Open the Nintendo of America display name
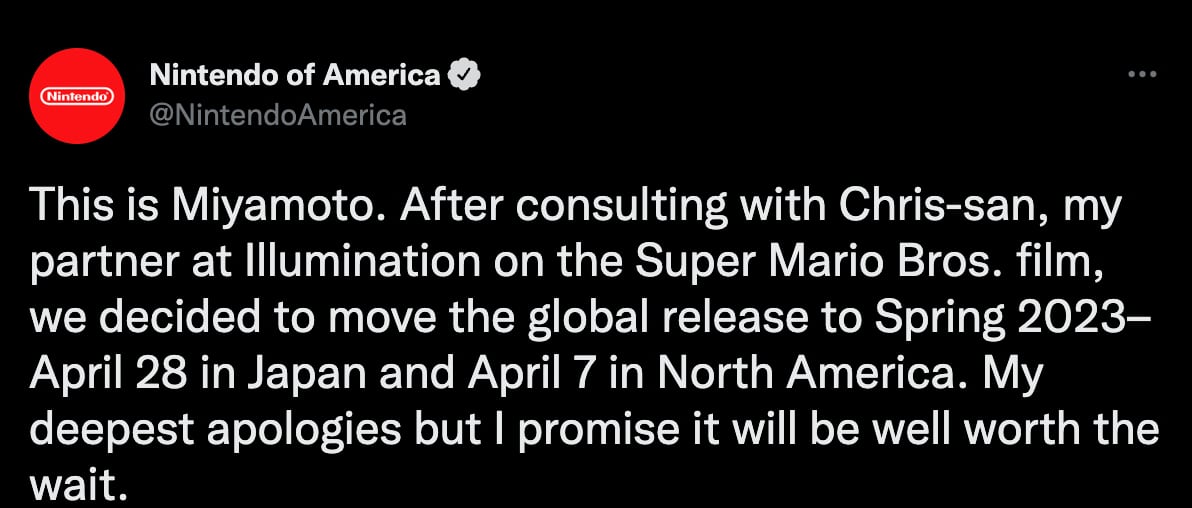Image resolution: width=1192 pixels, height=508 pixels. [294, 75]
